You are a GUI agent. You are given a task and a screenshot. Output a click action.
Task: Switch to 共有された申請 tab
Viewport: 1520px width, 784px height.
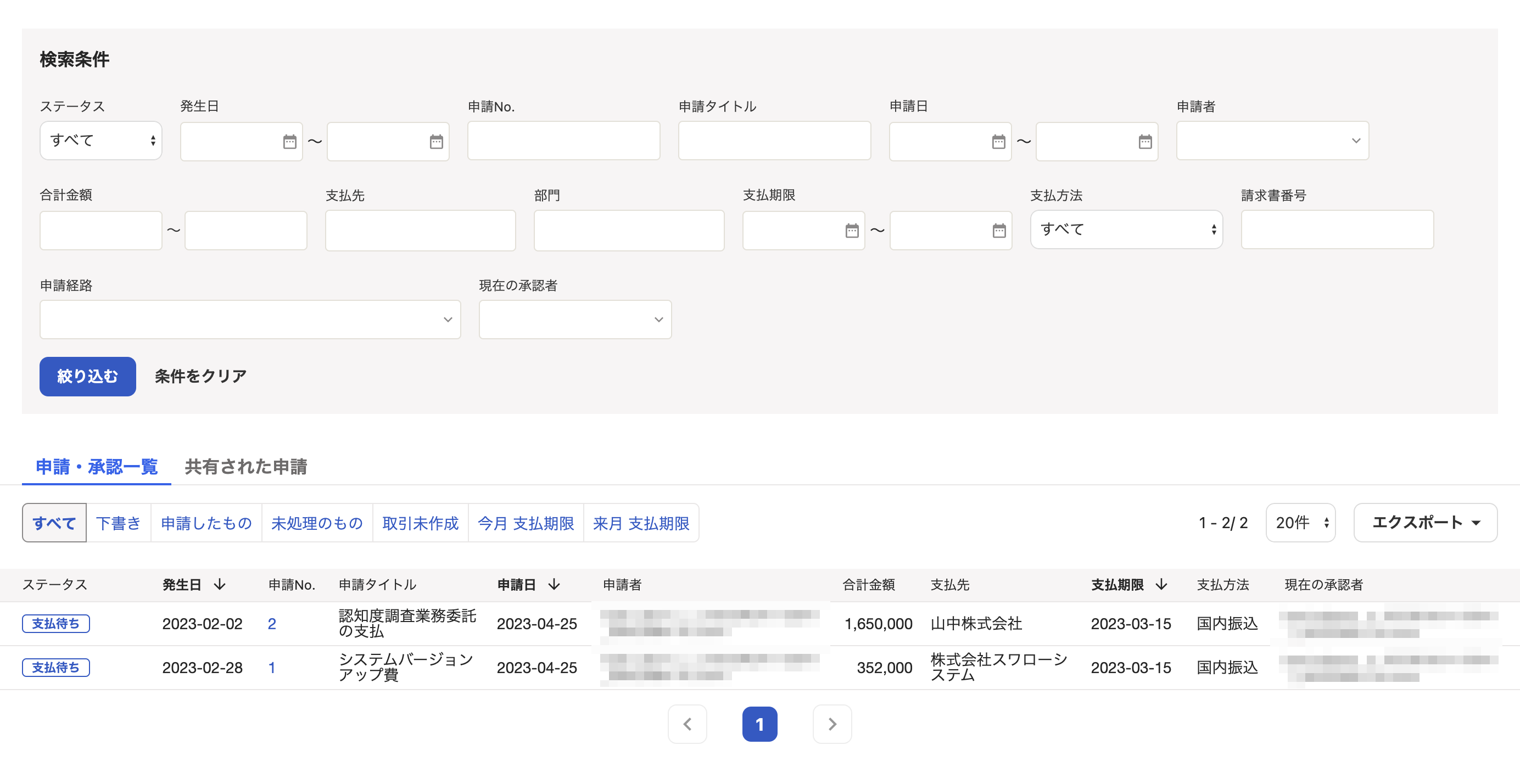coord(245,467)
